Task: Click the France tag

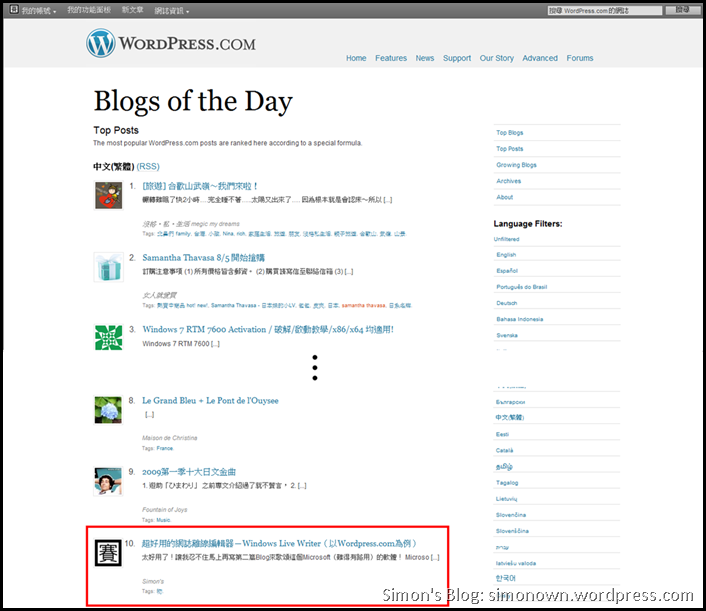Action: [x=165, y=448]
